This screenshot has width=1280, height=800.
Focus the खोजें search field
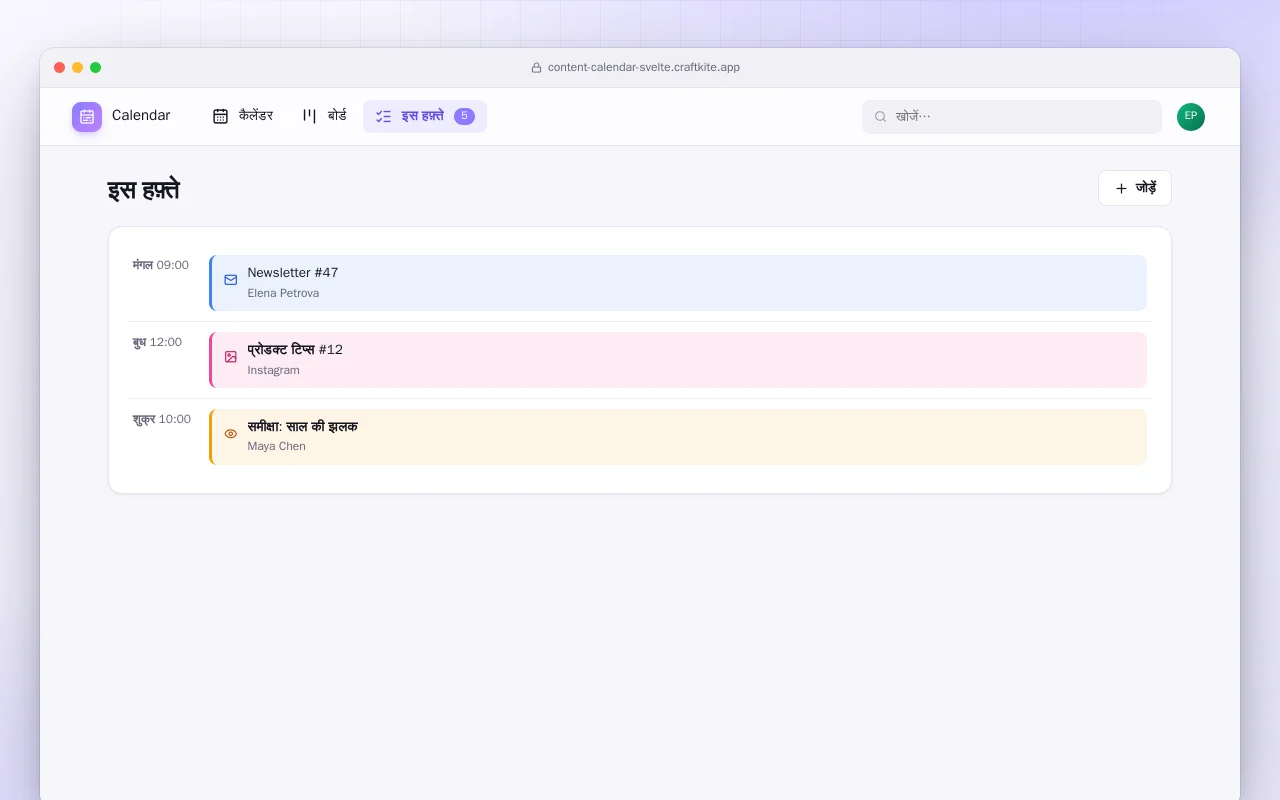(1012, 117)
